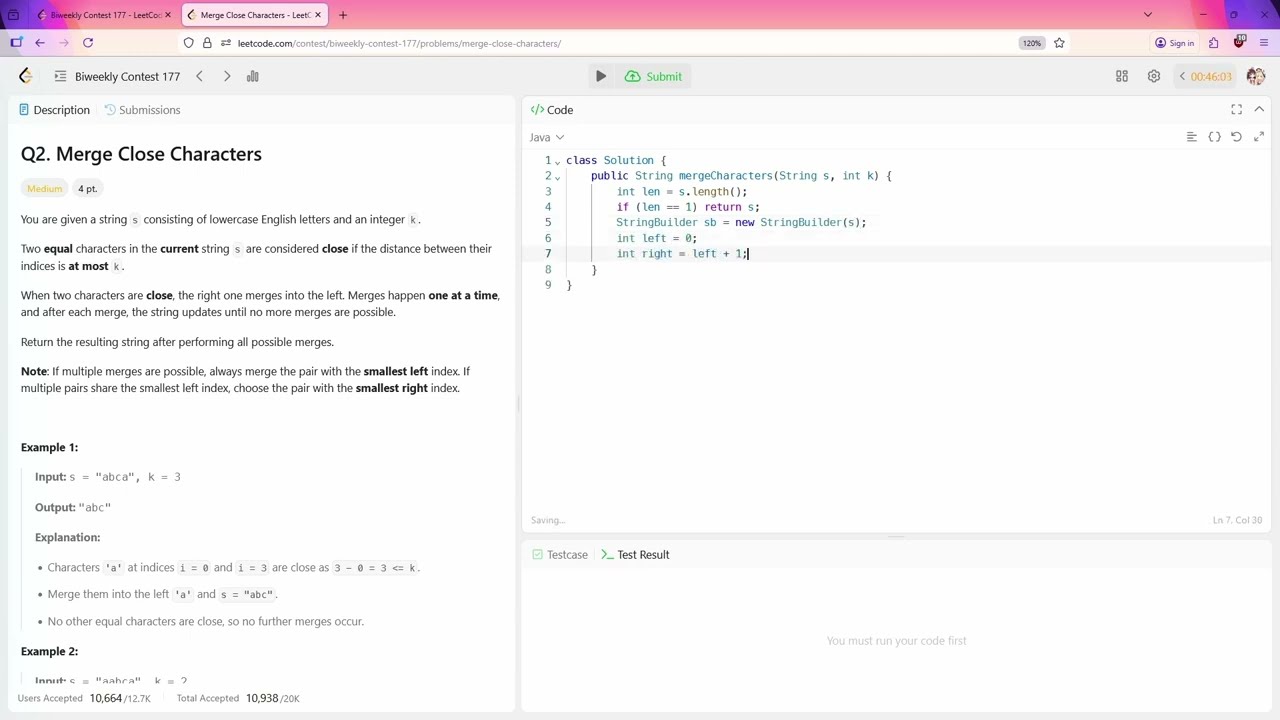The image size is (1280, 720).
Task: Open the editor settings gear
Action: pos(1154,76)
